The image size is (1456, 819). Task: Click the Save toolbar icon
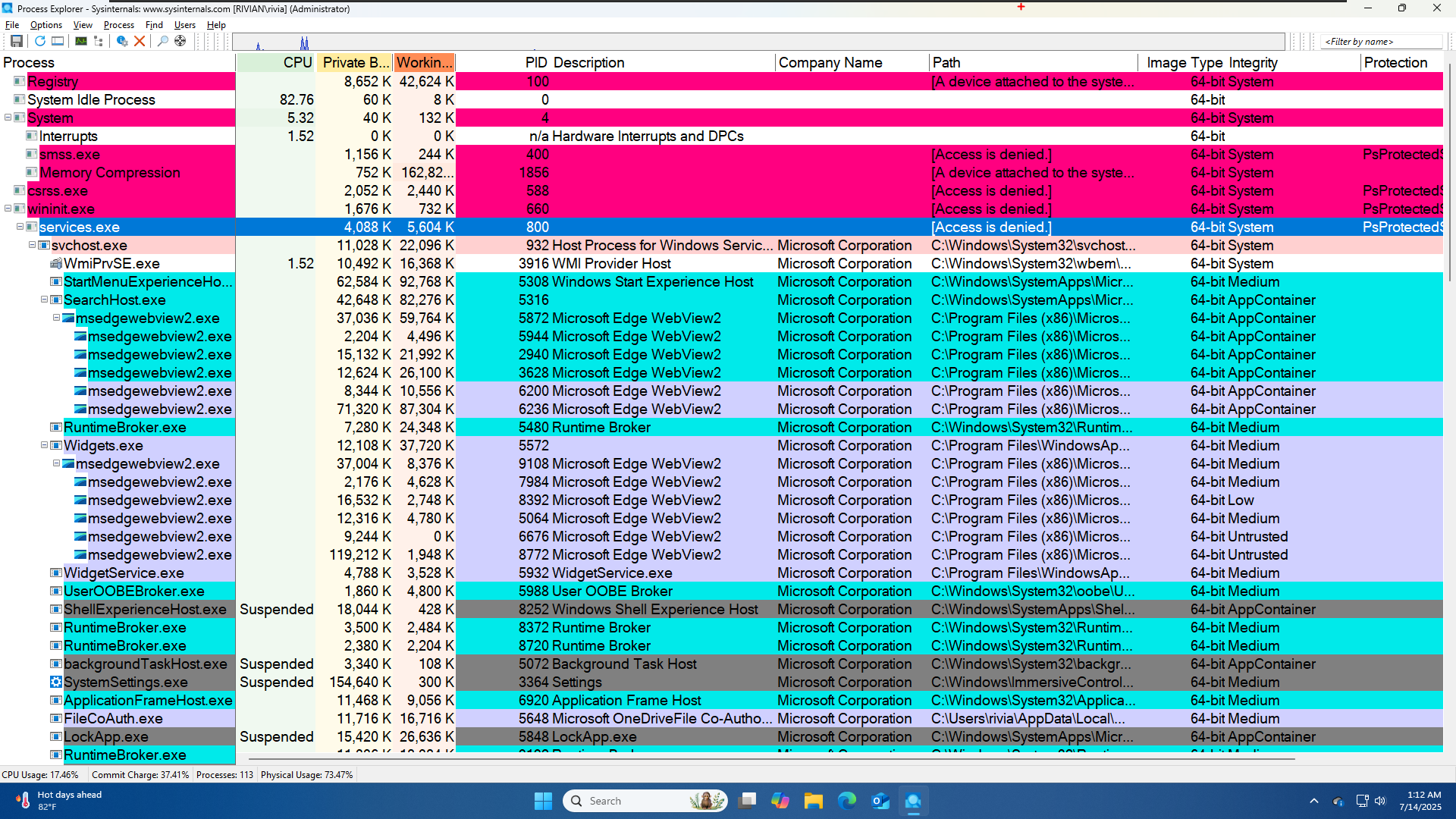point(16,41)
